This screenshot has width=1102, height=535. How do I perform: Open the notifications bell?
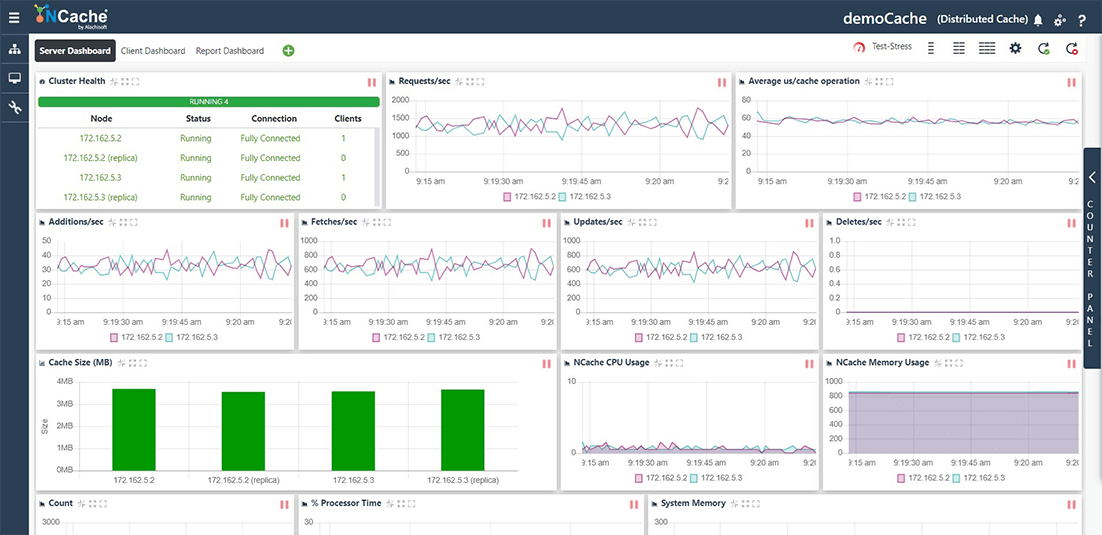(1038, 20)
